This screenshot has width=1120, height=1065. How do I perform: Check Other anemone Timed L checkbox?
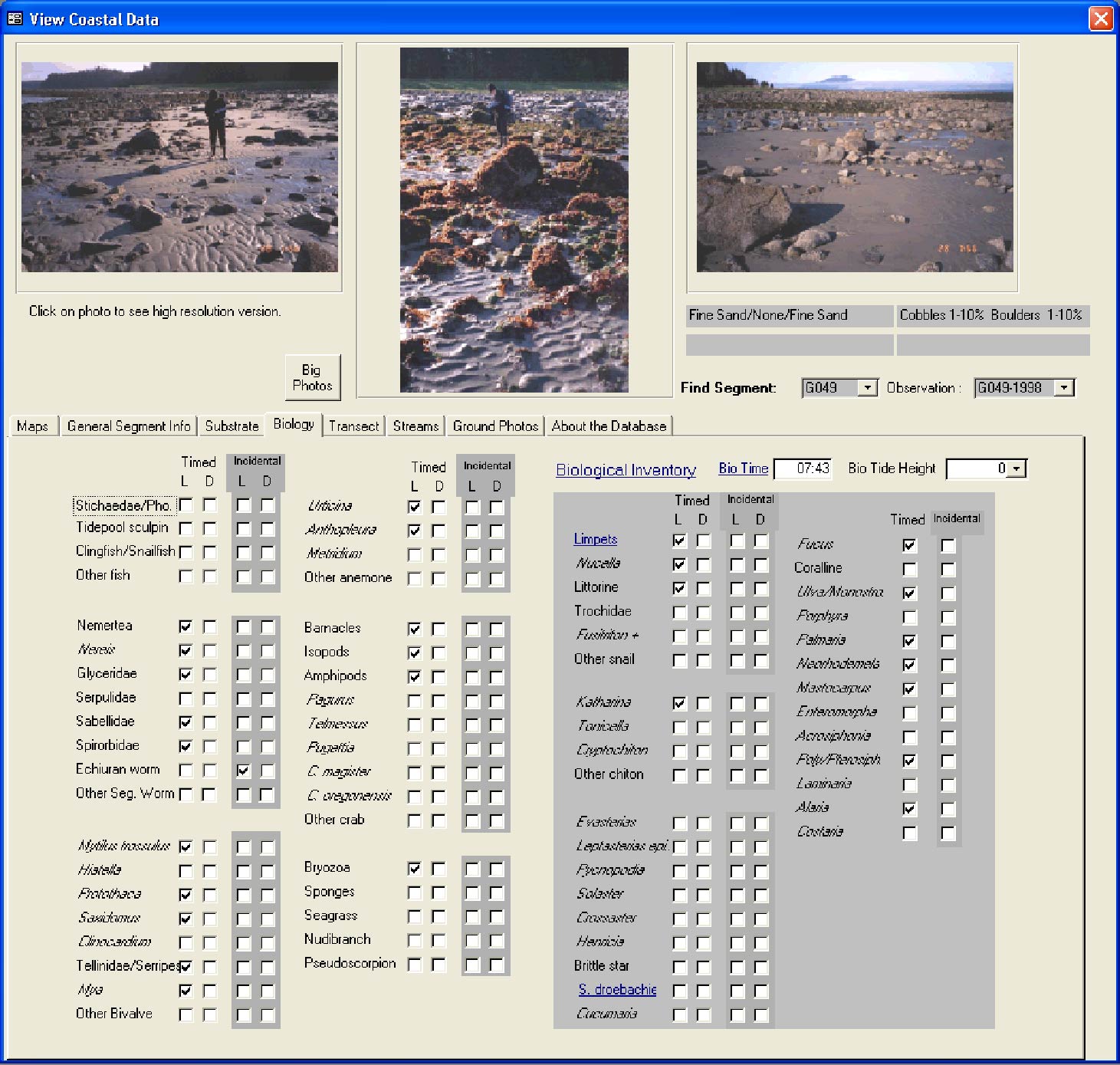[x=415, y=578]
